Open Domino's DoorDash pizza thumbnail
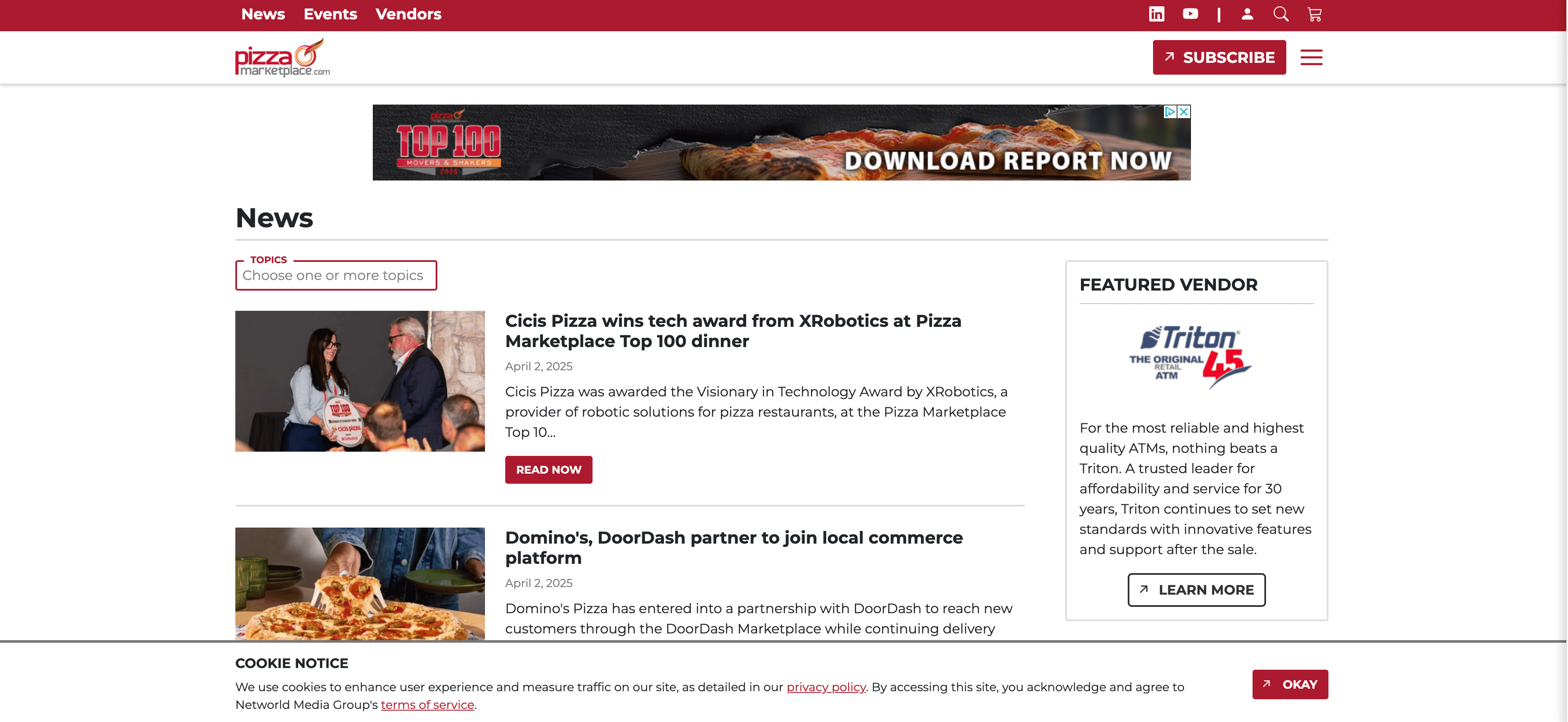This screenshot has width=1568, height=722. click(x=360, y=583)
